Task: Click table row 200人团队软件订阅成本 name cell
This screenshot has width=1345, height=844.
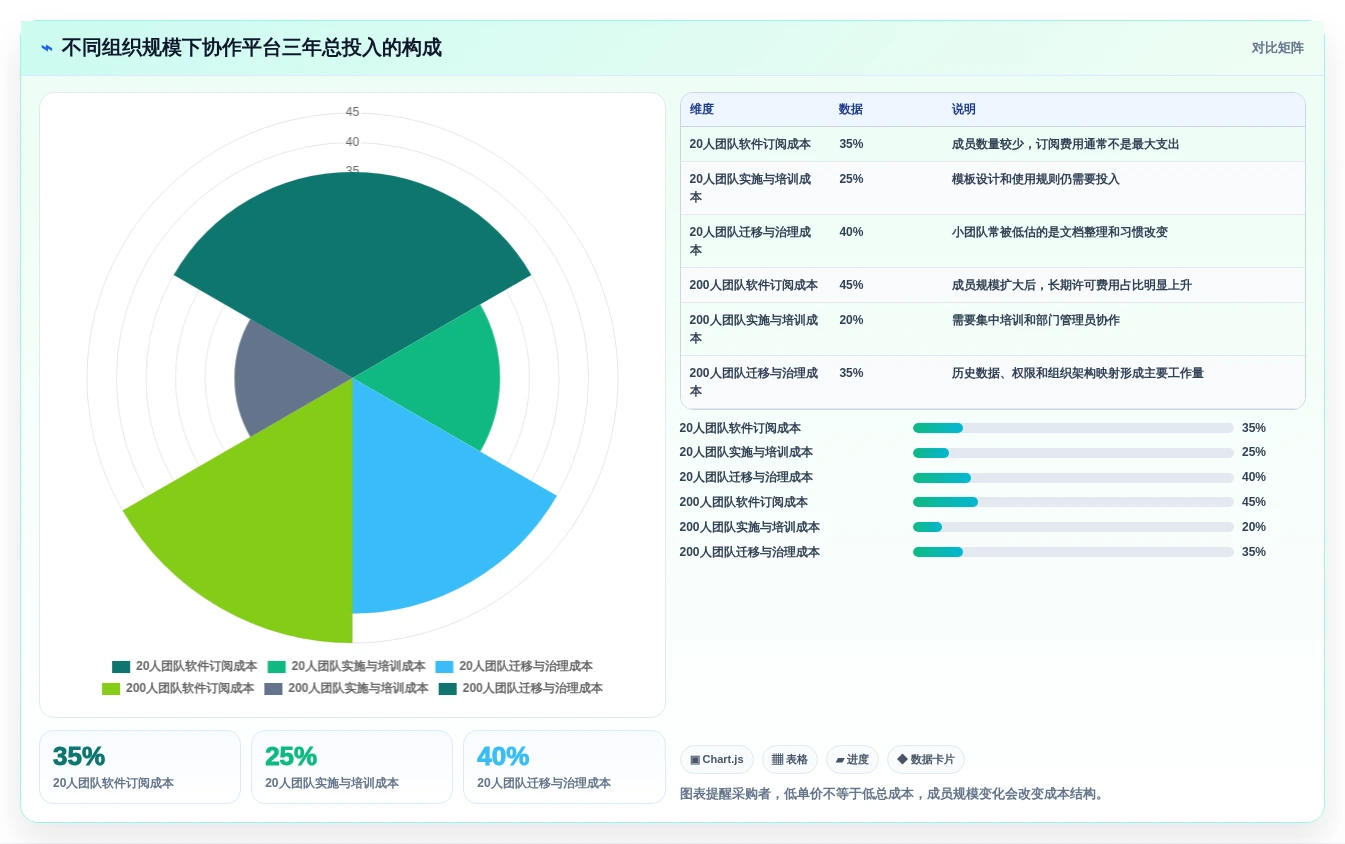Action: [x=754, y=285]
